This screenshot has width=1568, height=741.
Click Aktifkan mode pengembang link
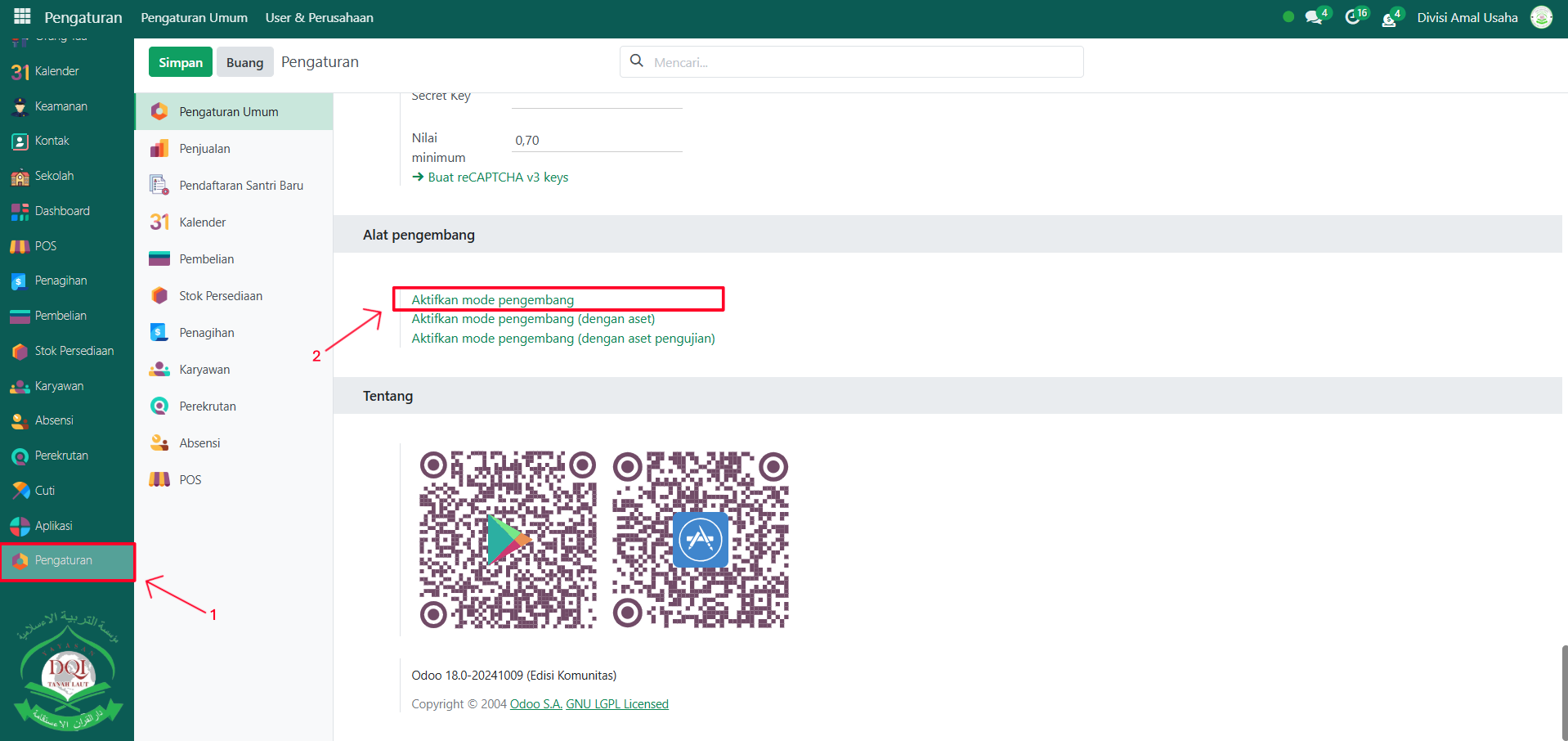click(492, 299)
